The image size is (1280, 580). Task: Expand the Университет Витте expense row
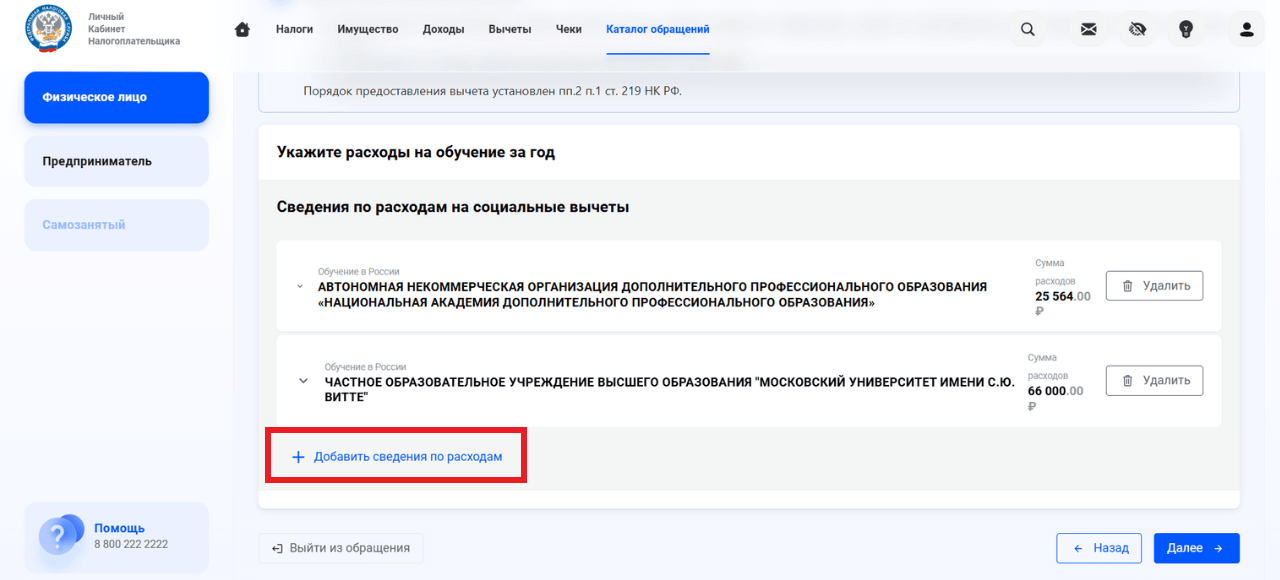(303, 380)
